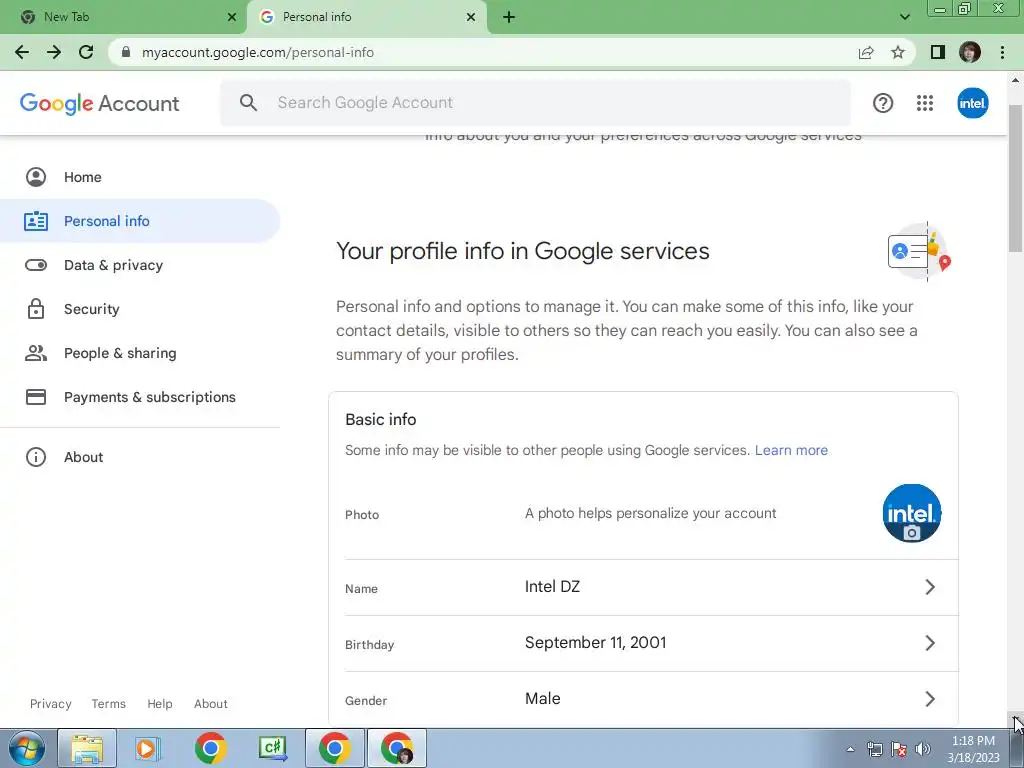Viewport: 1024px width, 768px height.
Task: Open Data & privacy in the sidebar
Action: 140,265
